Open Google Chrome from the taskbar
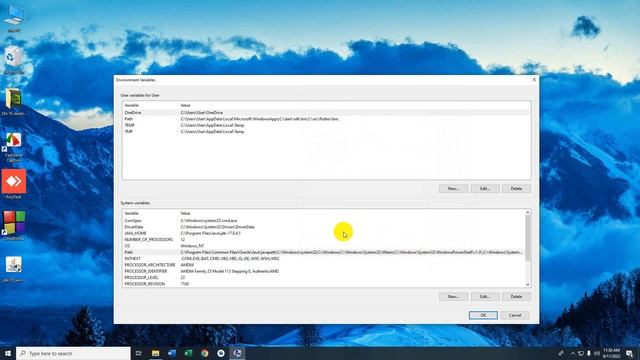 coord(204,353)
